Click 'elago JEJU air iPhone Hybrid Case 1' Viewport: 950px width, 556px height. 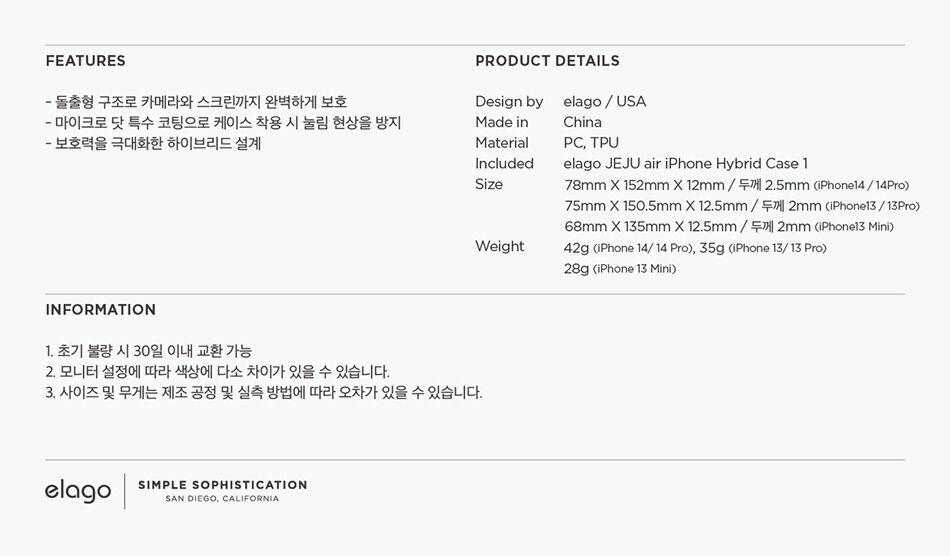coord(685,164)
